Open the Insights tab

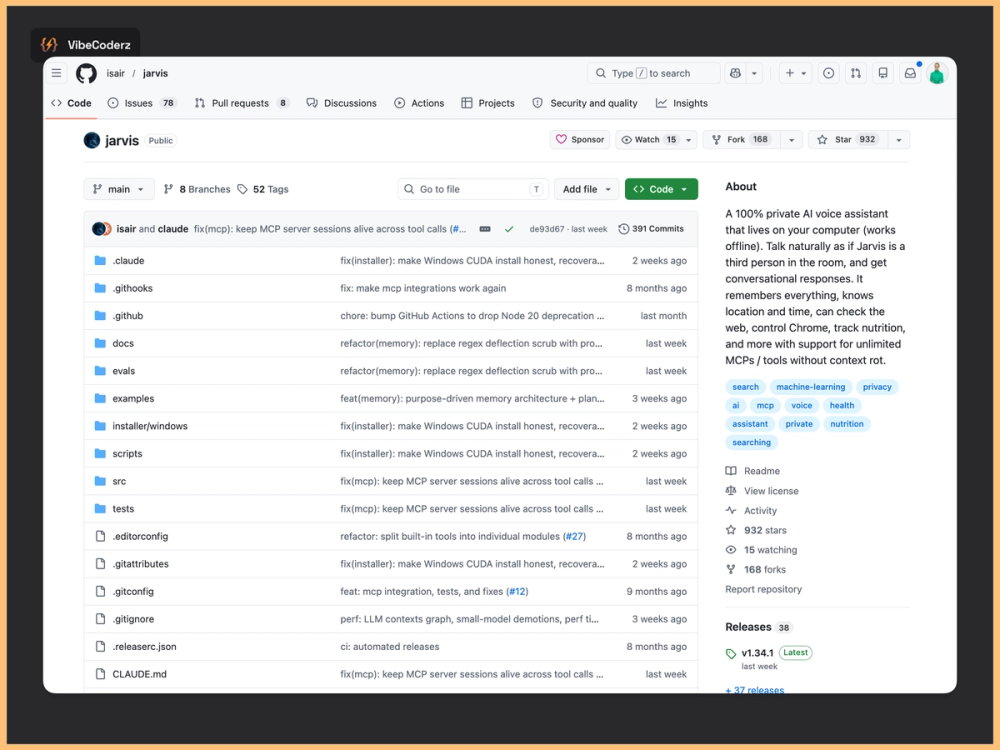(682, 103)
